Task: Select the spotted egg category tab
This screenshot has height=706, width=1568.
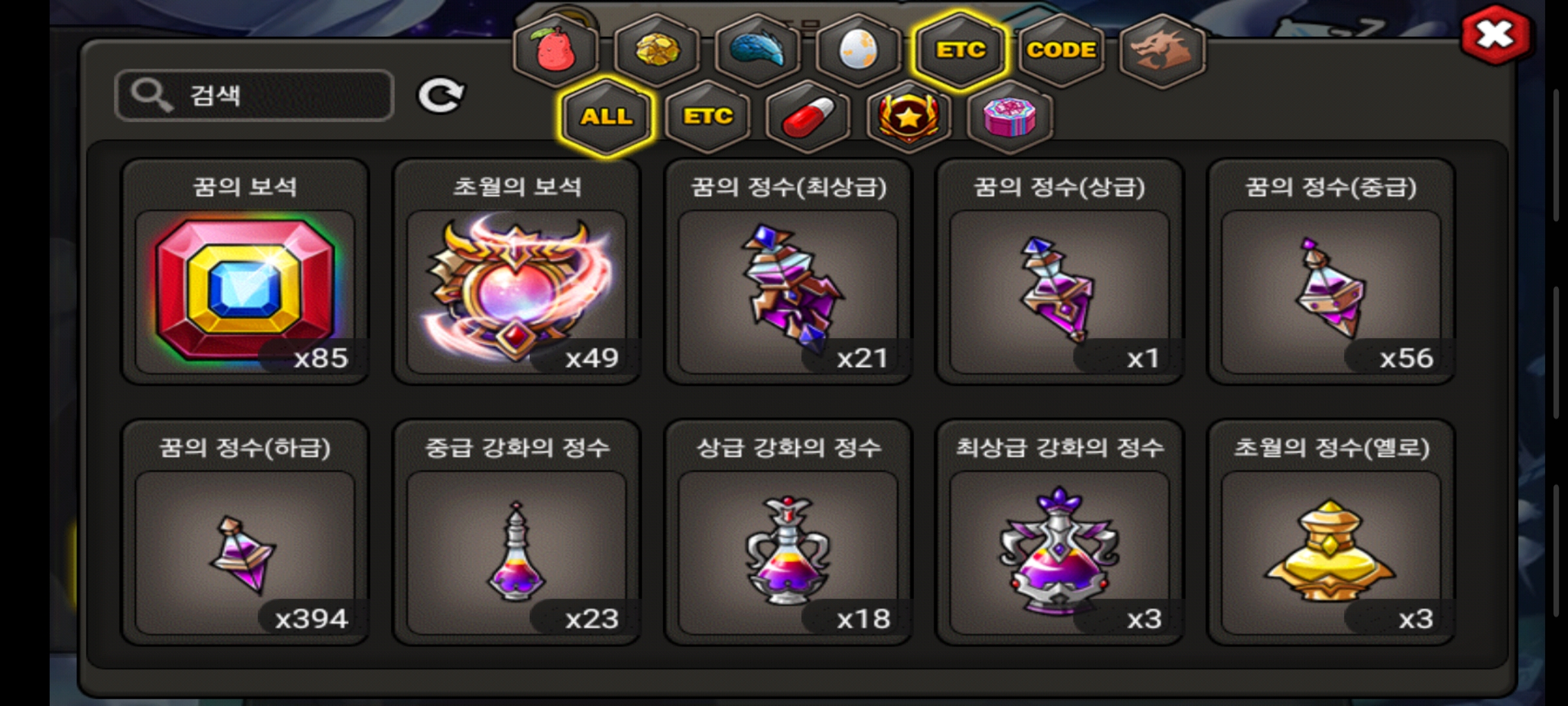Action: point(858,50)
